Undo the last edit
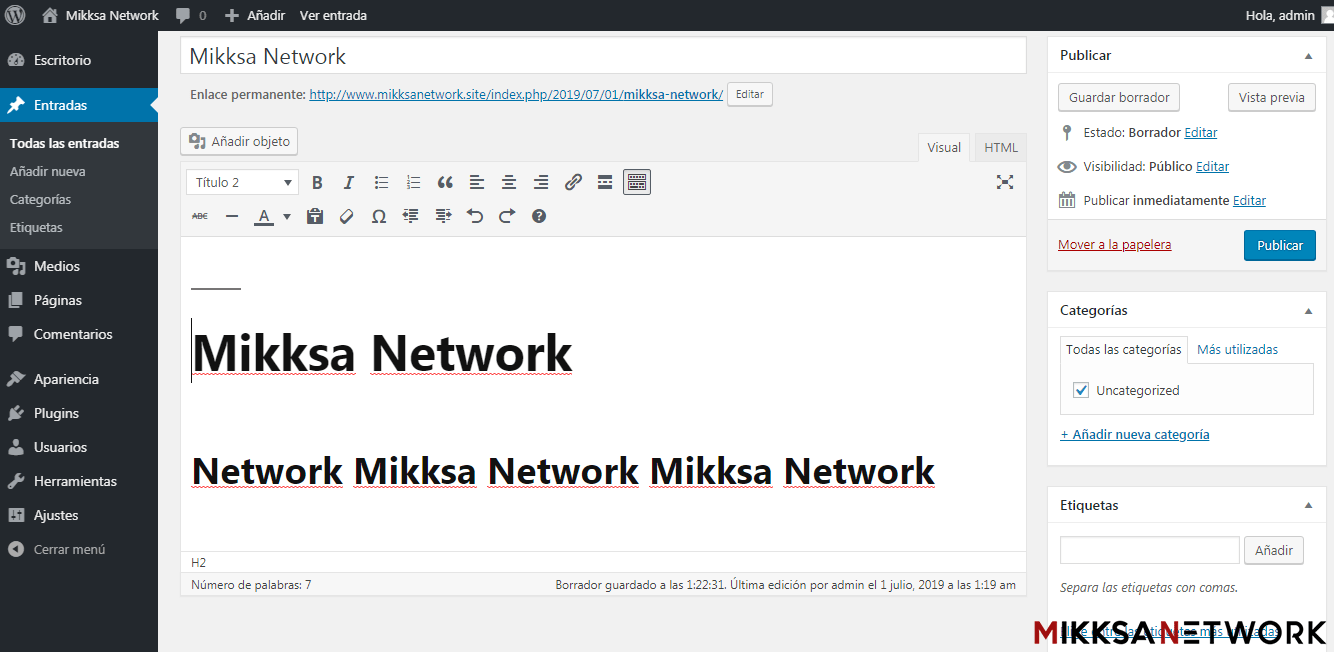 (x=475, y=216)
